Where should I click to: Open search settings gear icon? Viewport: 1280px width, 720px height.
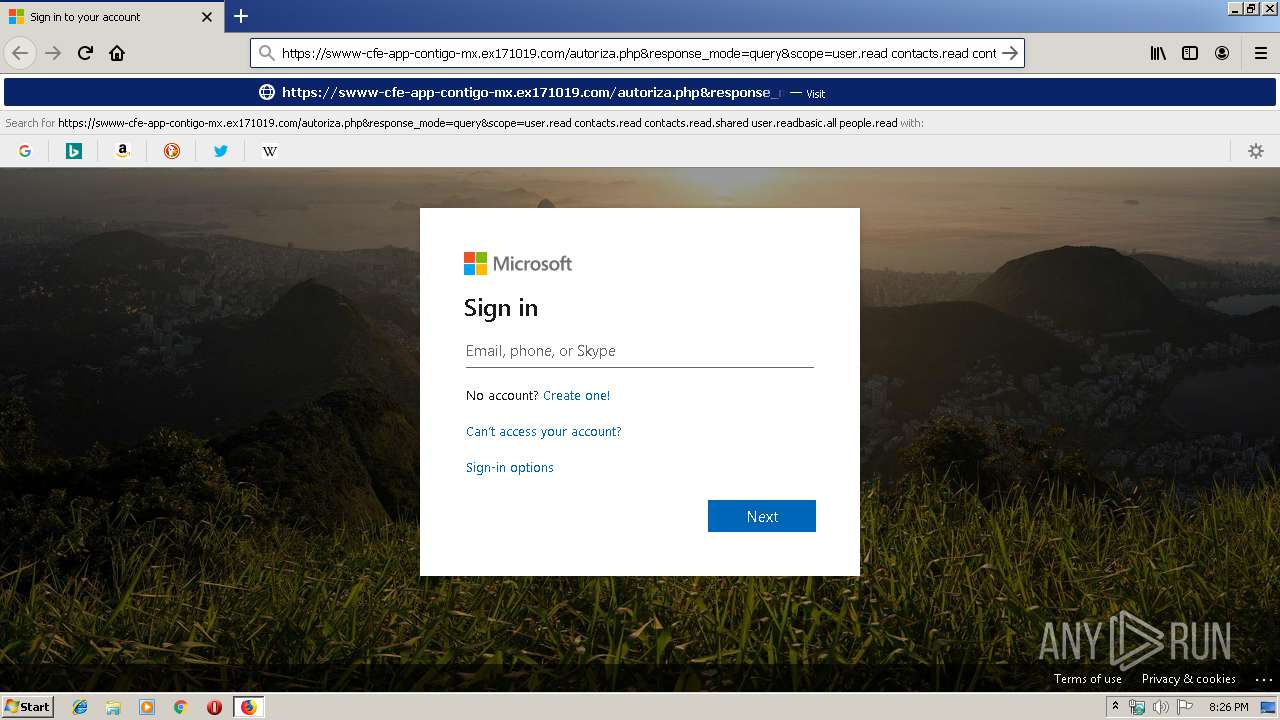(1256, 151)
